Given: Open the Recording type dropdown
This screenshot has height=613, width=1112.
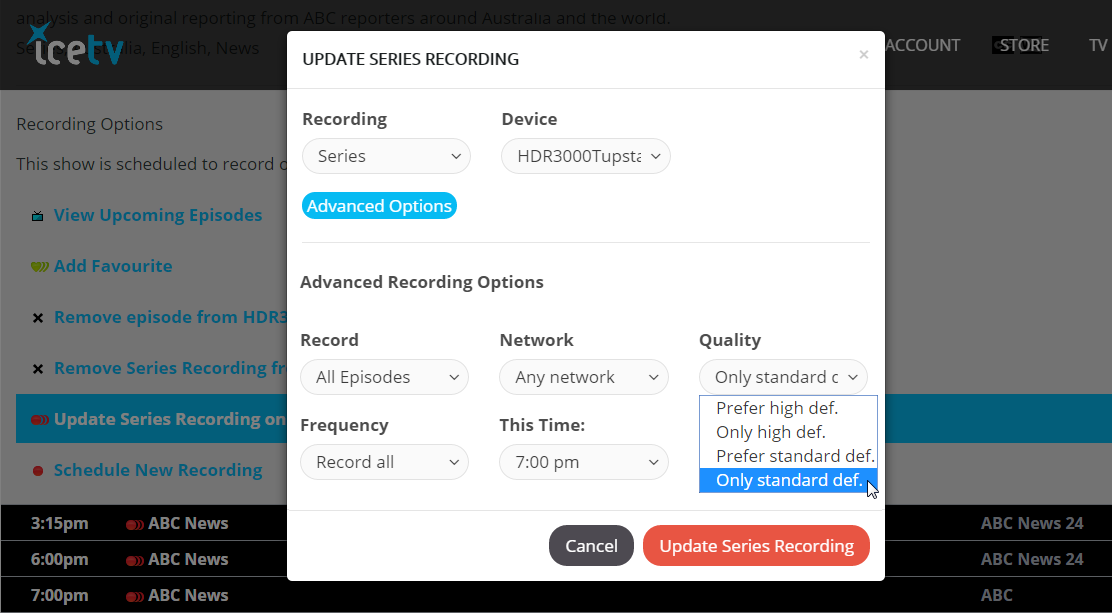Looking at the screenshot, I should [387, 156].
